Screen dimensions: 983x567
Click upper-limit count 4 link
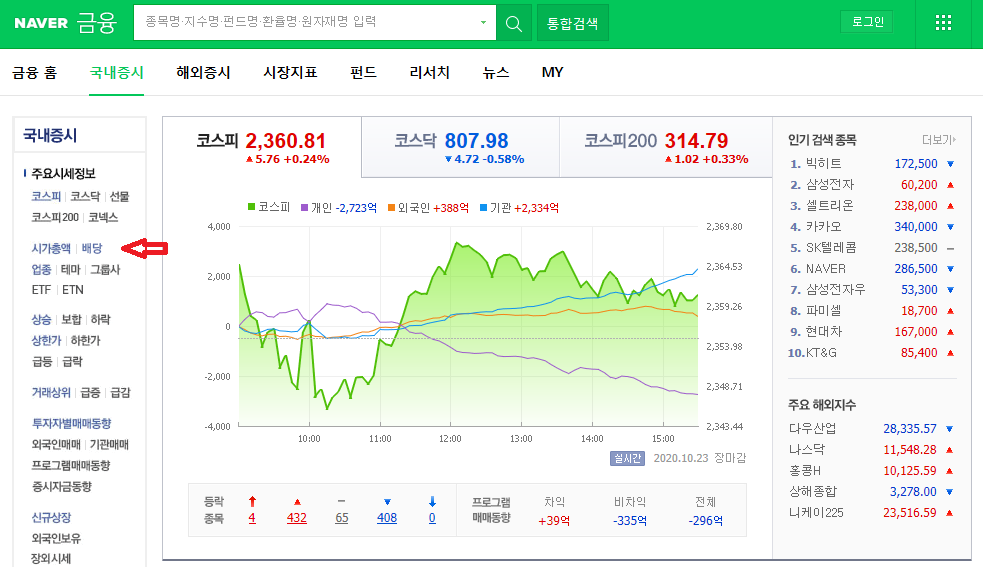point(252,518)
